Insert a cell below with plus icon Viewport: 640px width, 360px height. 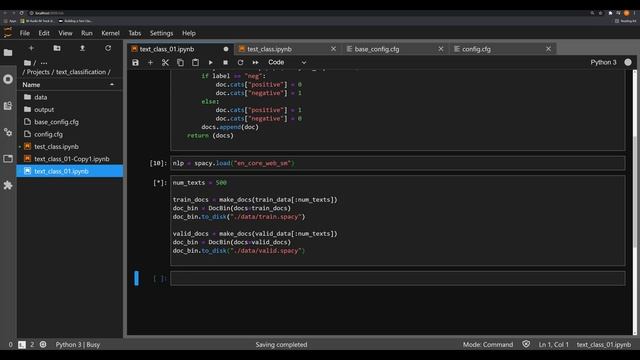(150, 62)
